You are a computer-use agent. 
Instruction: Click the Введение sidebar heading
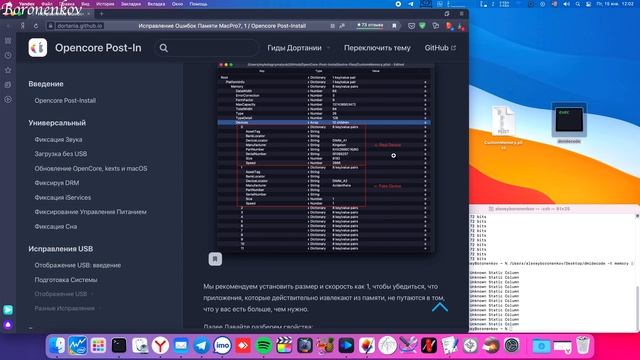(x=46, y=84)
